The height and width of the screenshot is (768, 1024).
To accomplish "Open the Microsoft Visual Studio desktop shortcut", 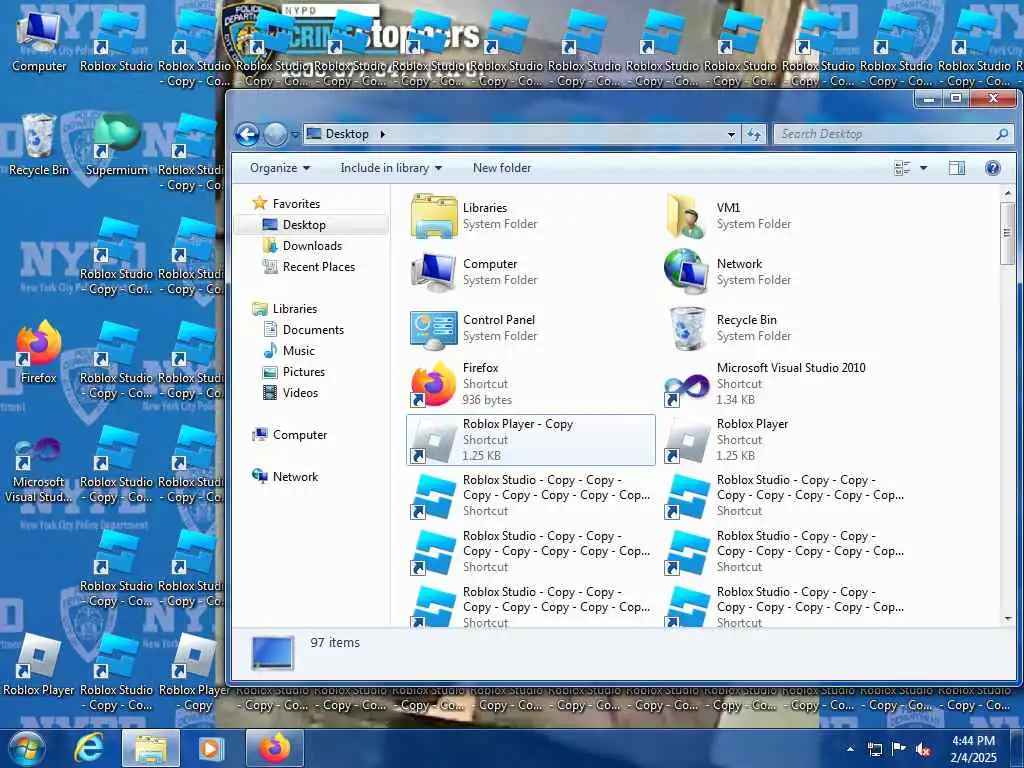I will 39,470.
